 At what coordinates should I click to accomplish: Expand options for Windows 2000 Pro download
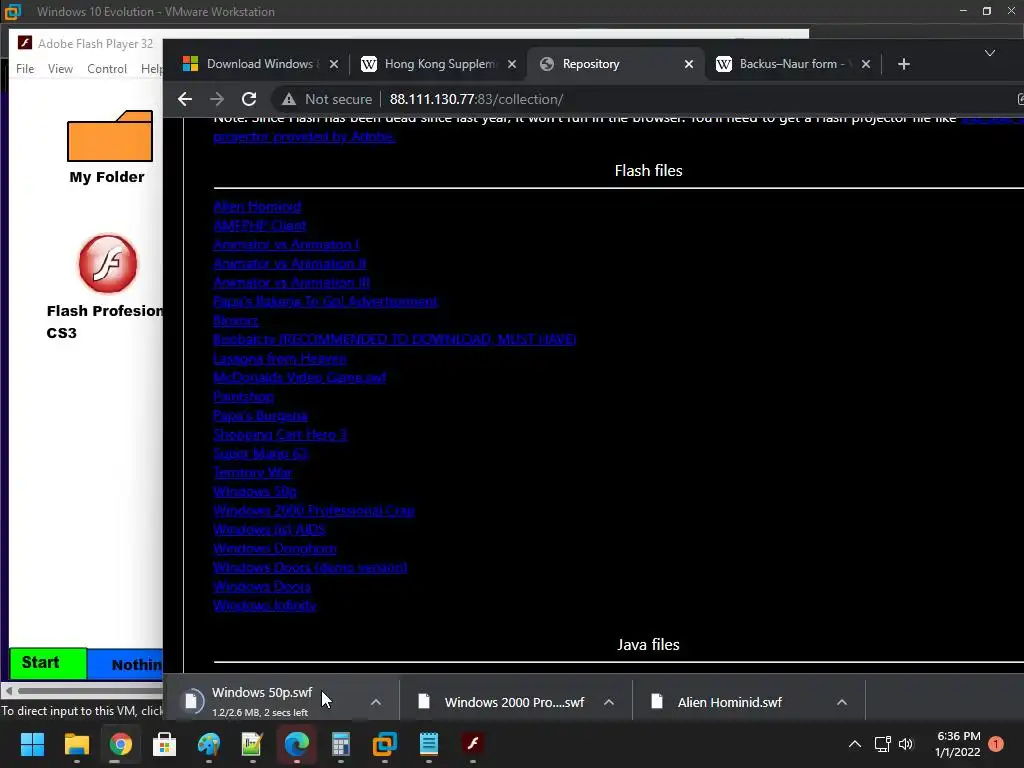coord(609,702)
